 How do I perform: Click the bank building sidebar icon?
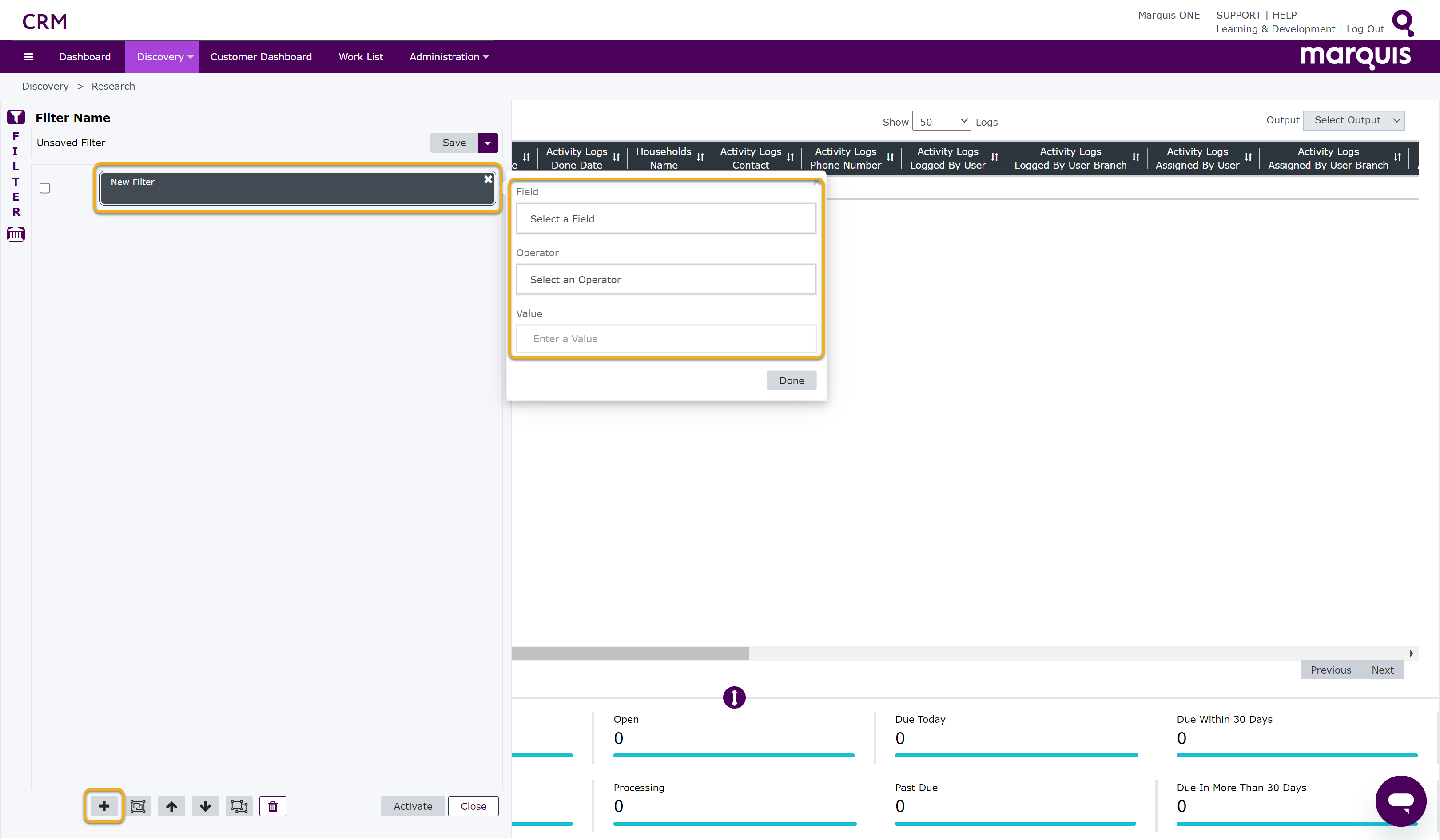(16, 234)
